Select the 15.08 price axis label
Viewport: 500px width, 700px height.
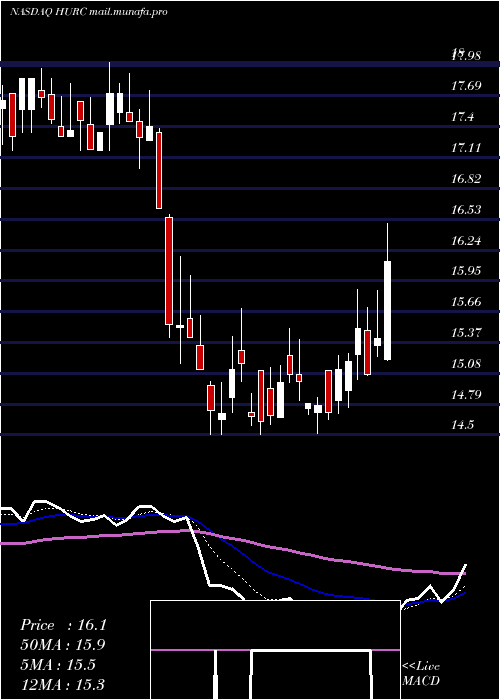[x=467, y=364]
